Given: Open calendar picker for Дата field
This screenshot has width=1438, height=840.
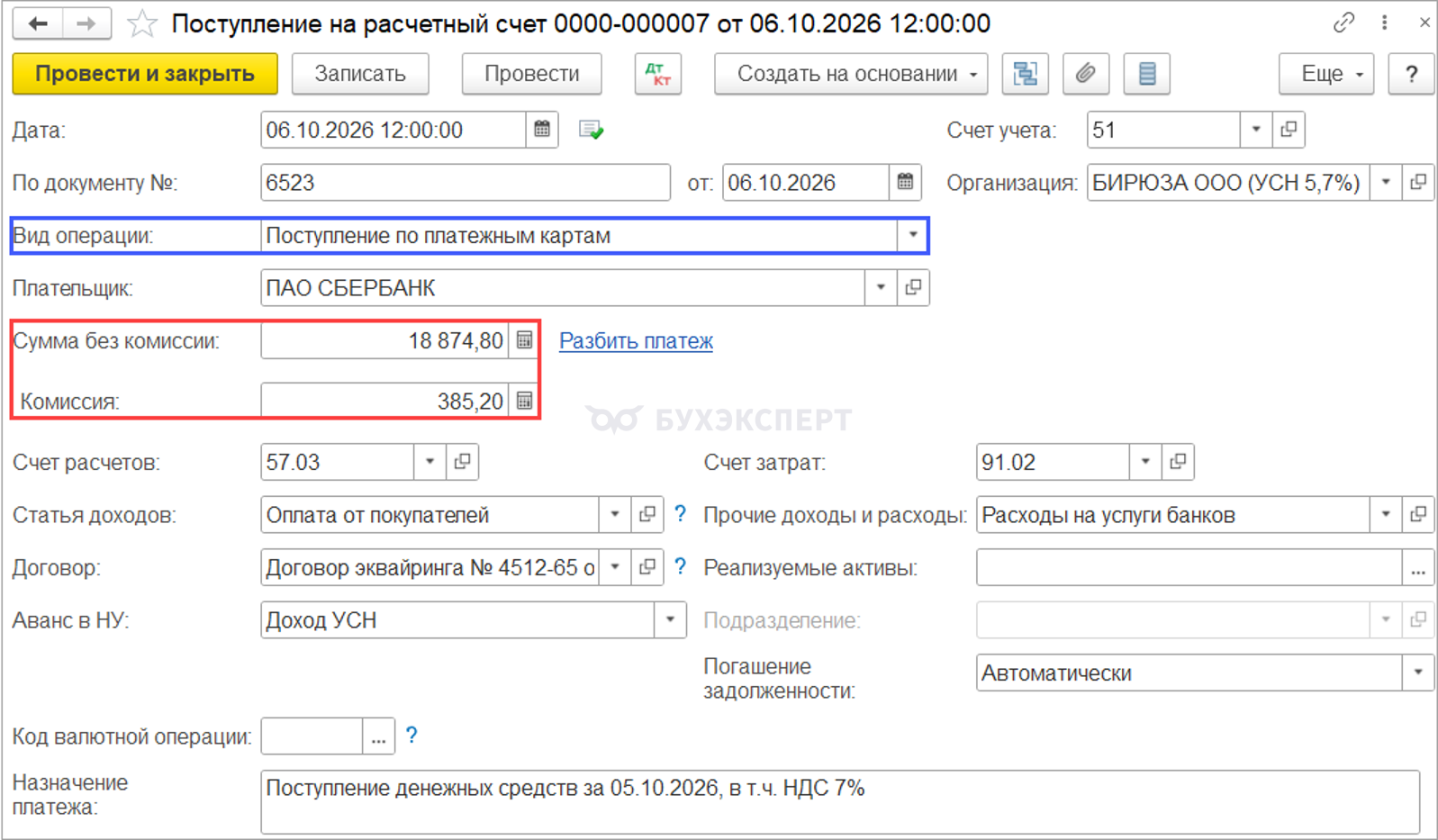Looking at the screenshot, I should point(542,130).
